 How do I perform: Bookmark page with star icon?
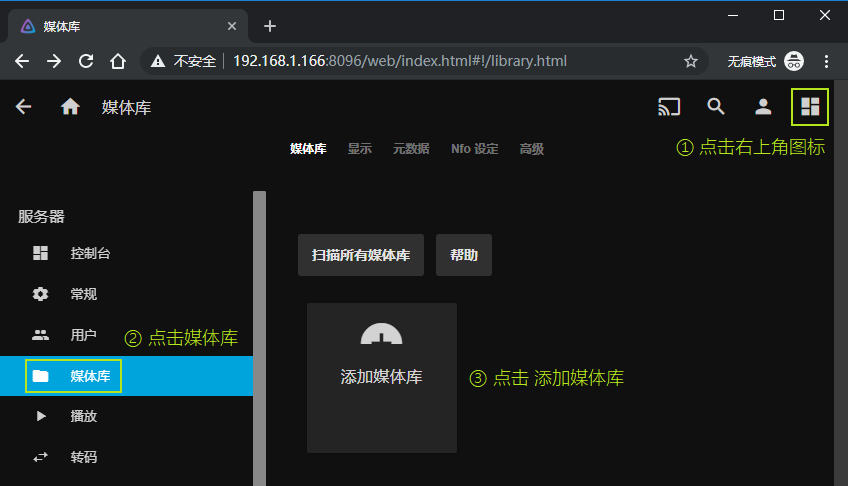coord(690,61)
